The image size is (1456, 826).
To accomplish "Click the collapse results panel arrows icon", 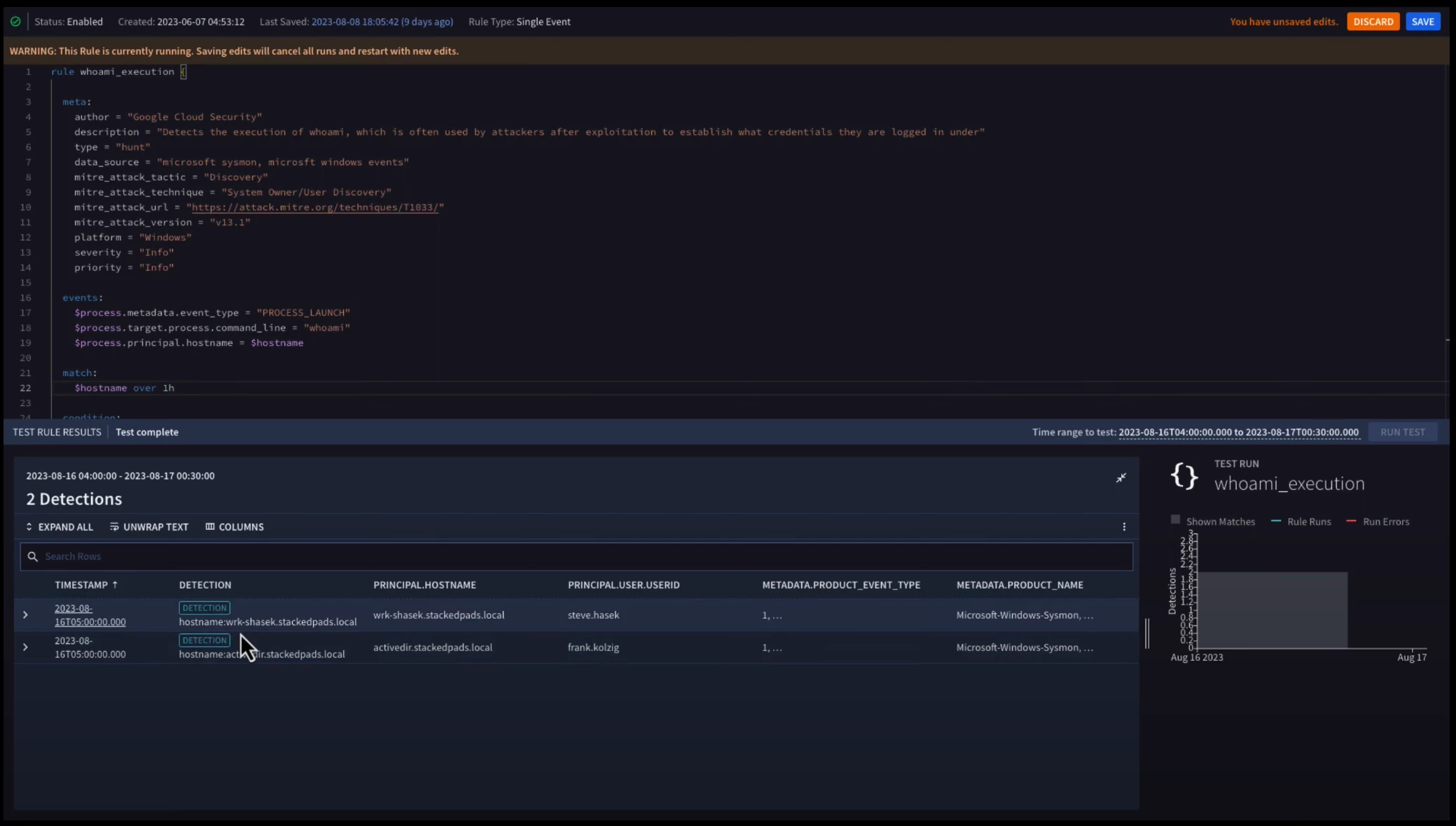I will click(x=1121, y=477).
